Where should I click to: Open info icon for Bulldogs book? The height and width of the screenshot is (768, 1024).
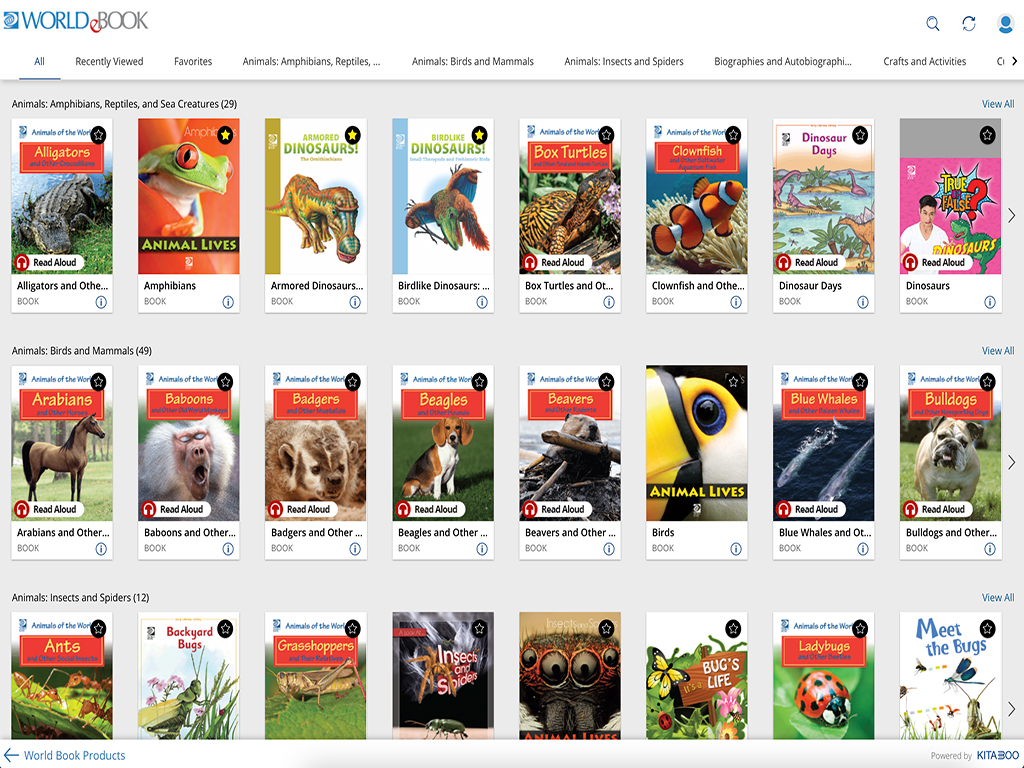click(990, 549)
